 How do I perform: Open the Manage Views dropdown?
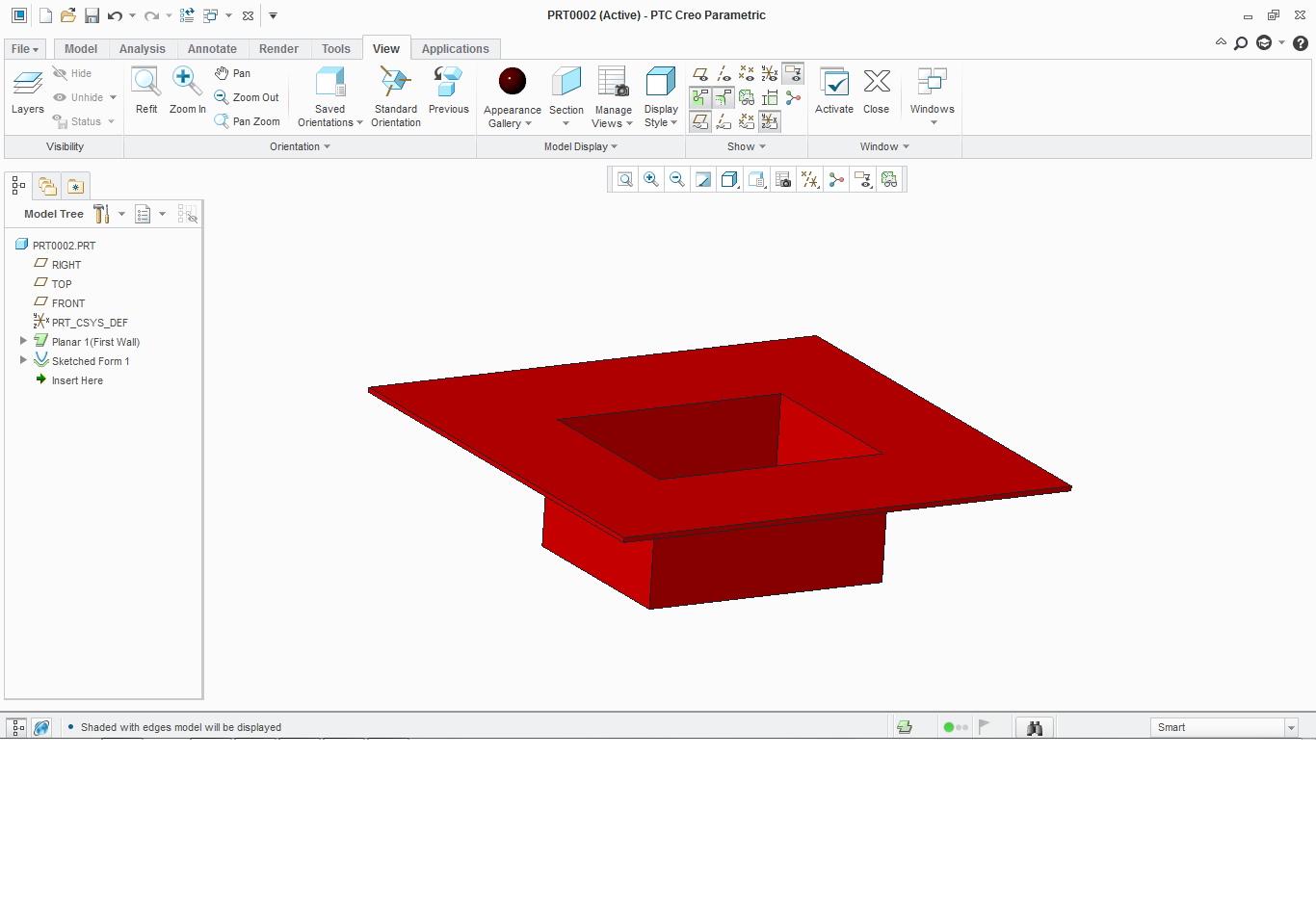pyautogui.click(x=613, y=117)
